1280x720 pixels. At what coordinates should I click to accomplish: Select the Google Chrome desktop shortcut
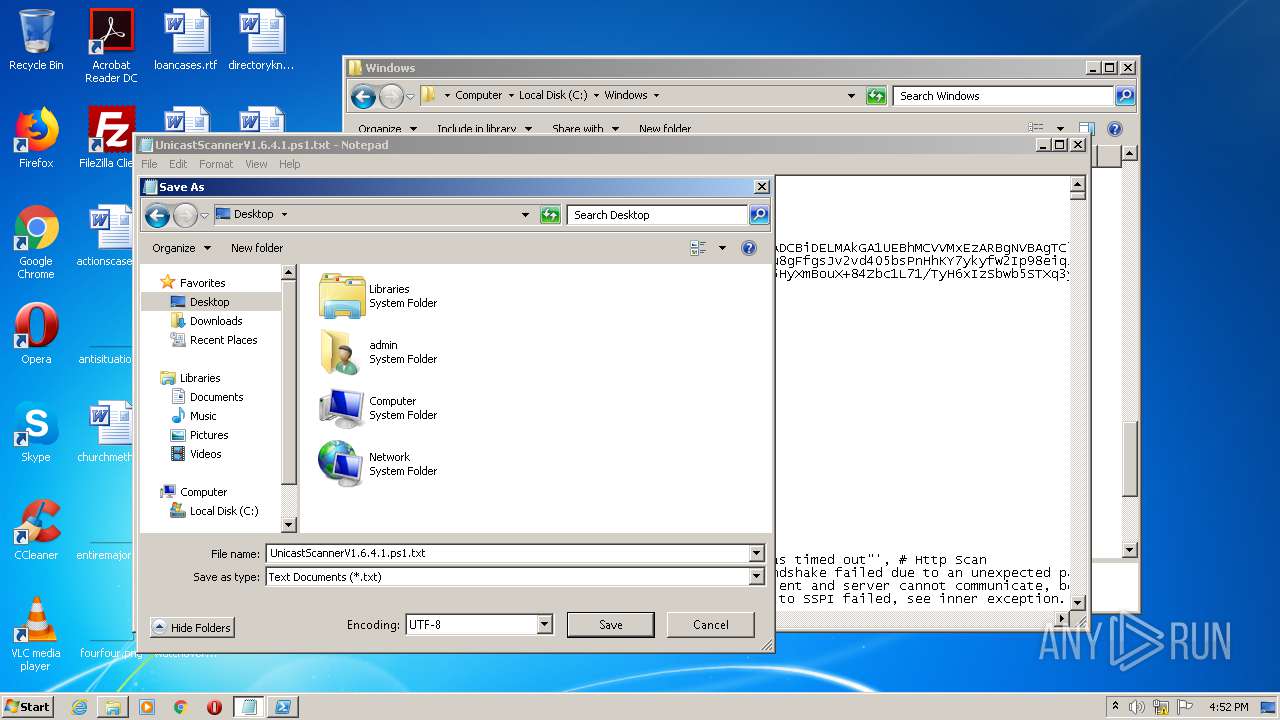[x=36, y=242]
